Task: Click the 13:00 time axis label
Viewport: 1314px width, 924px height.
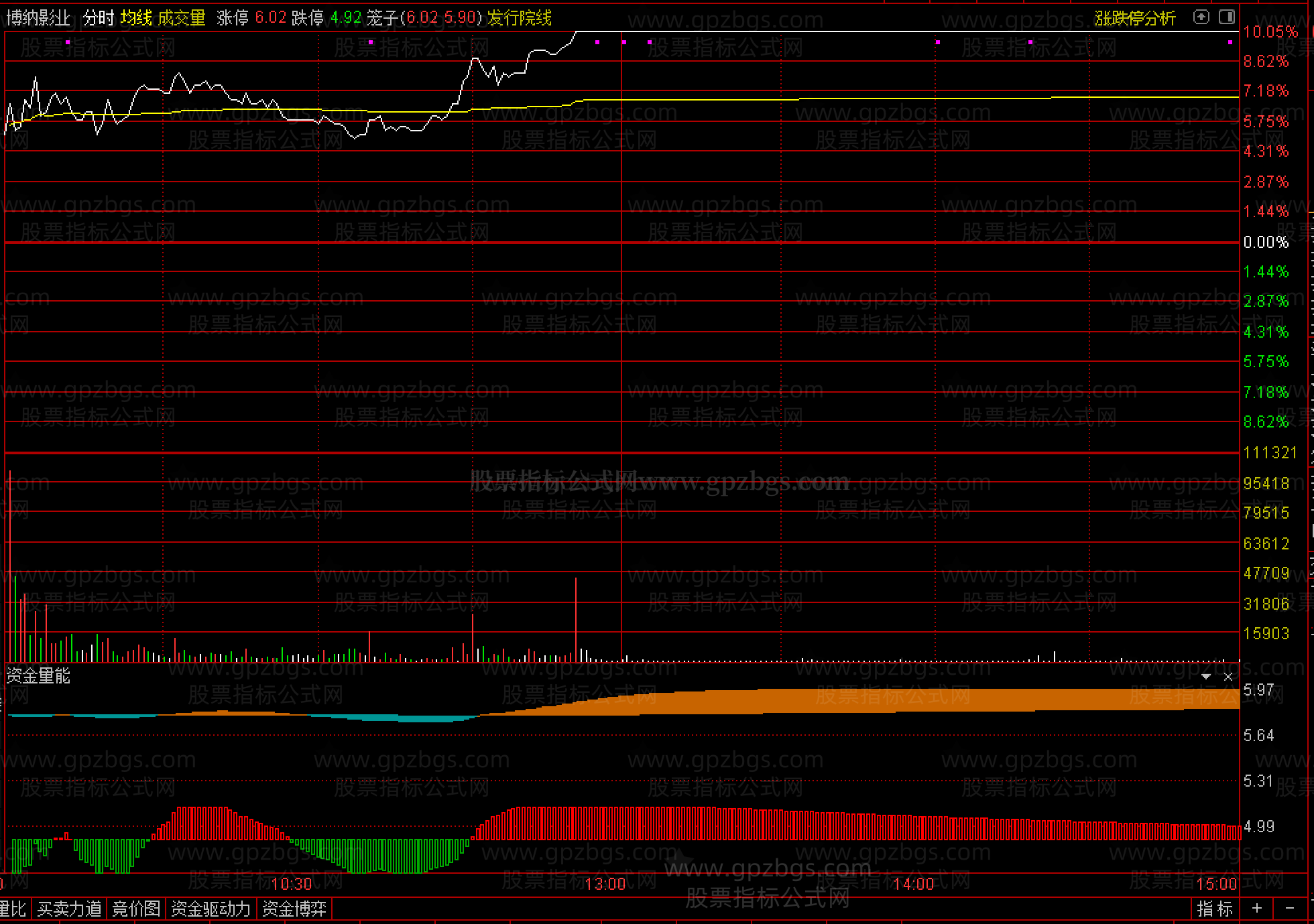Action: (x=605, y=884)
